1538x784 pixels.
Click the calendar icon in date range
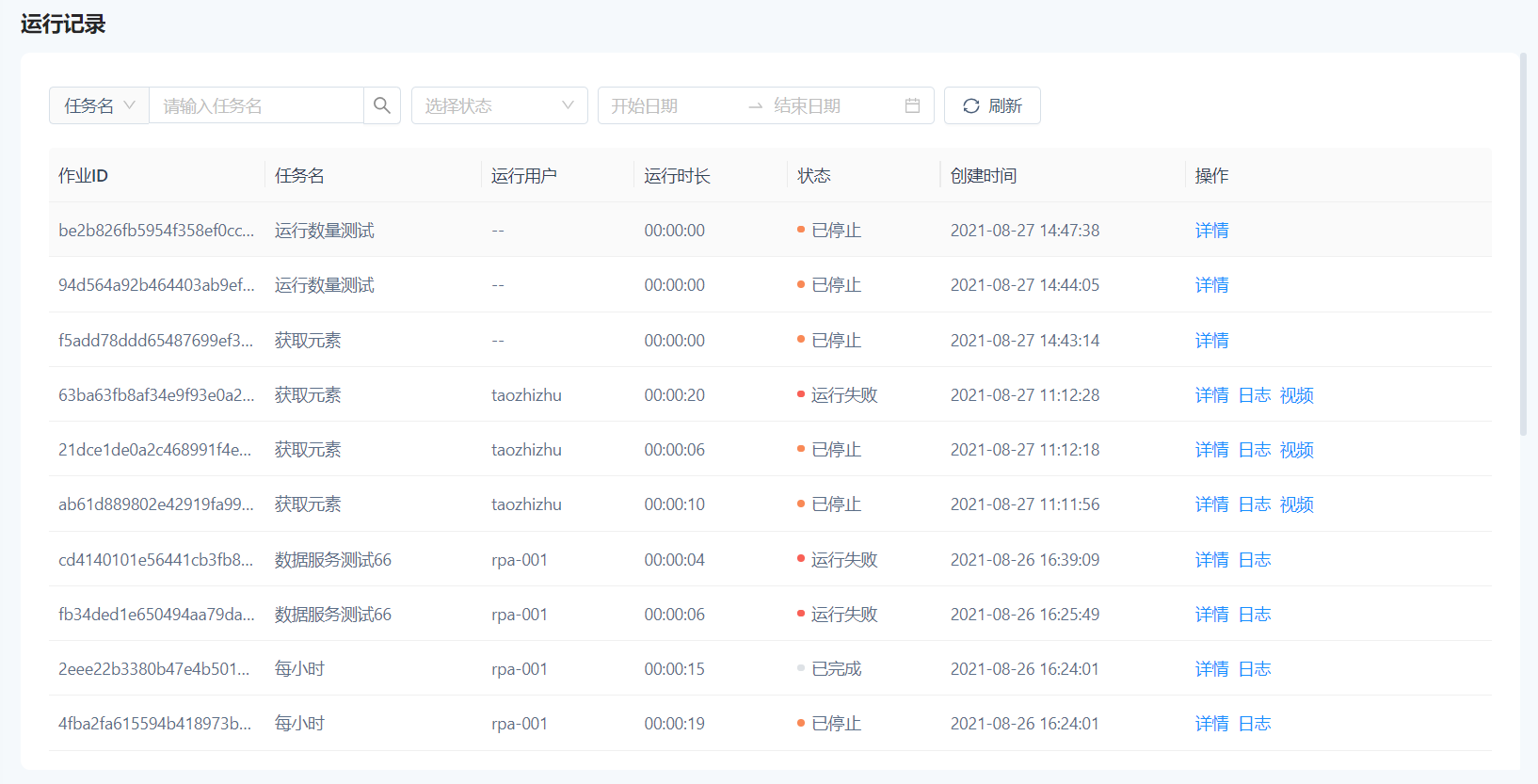pos(911,105)
